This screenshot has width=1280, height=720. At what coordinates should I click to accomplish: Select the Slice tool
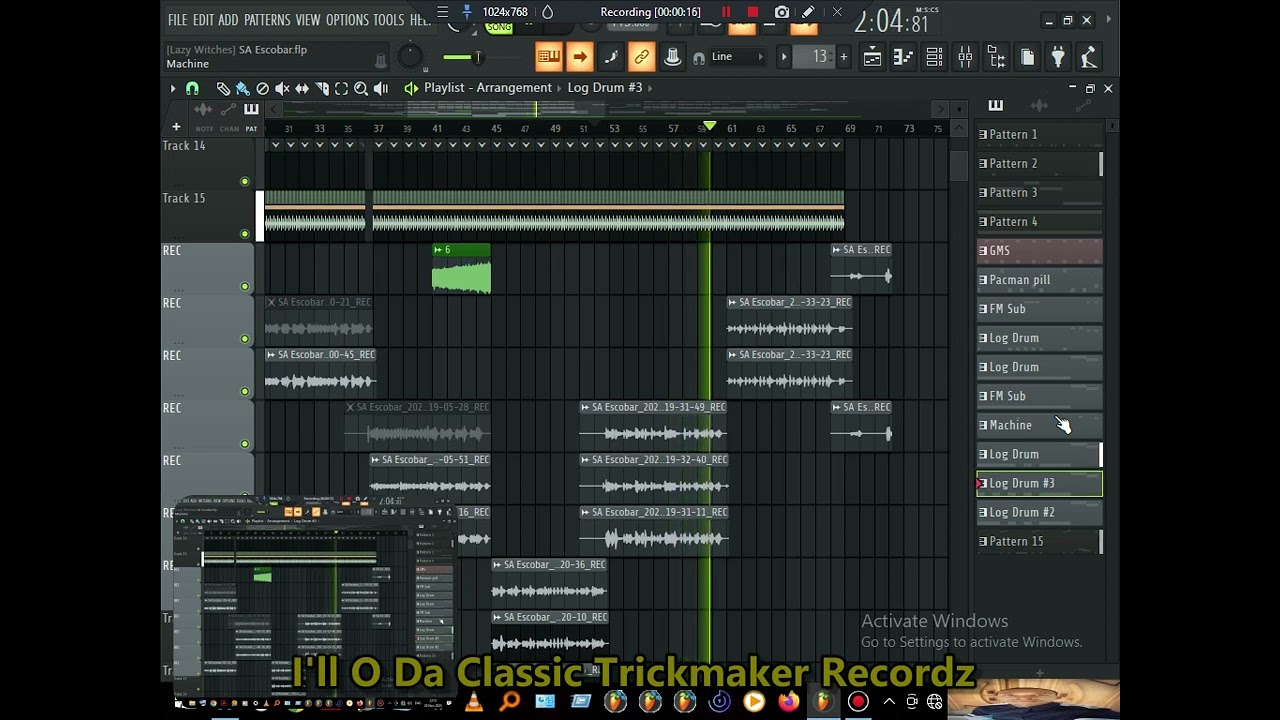pyautogui.click(x=322, y=89)
